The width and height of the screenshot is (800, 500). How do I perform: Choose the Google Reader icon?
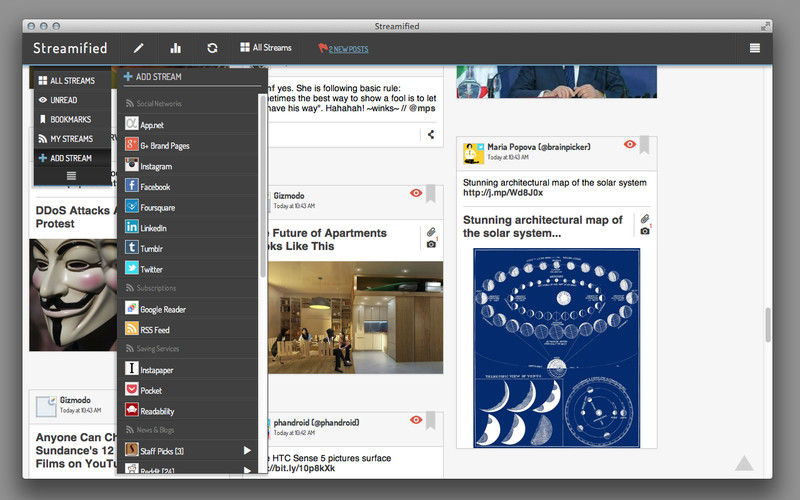pyautogui.click(x=132, y=308)
